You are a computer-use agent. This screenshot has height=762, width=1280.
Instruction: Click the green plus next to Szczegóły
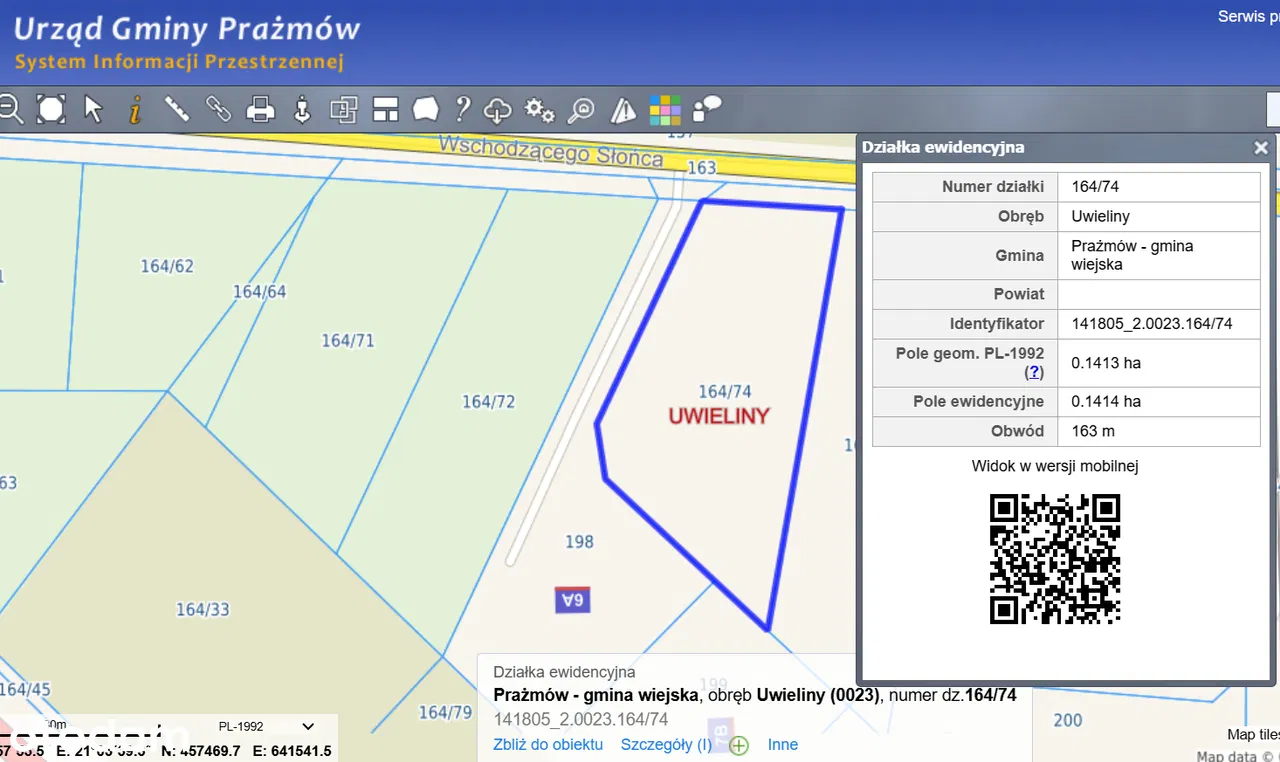click(739, 745)
